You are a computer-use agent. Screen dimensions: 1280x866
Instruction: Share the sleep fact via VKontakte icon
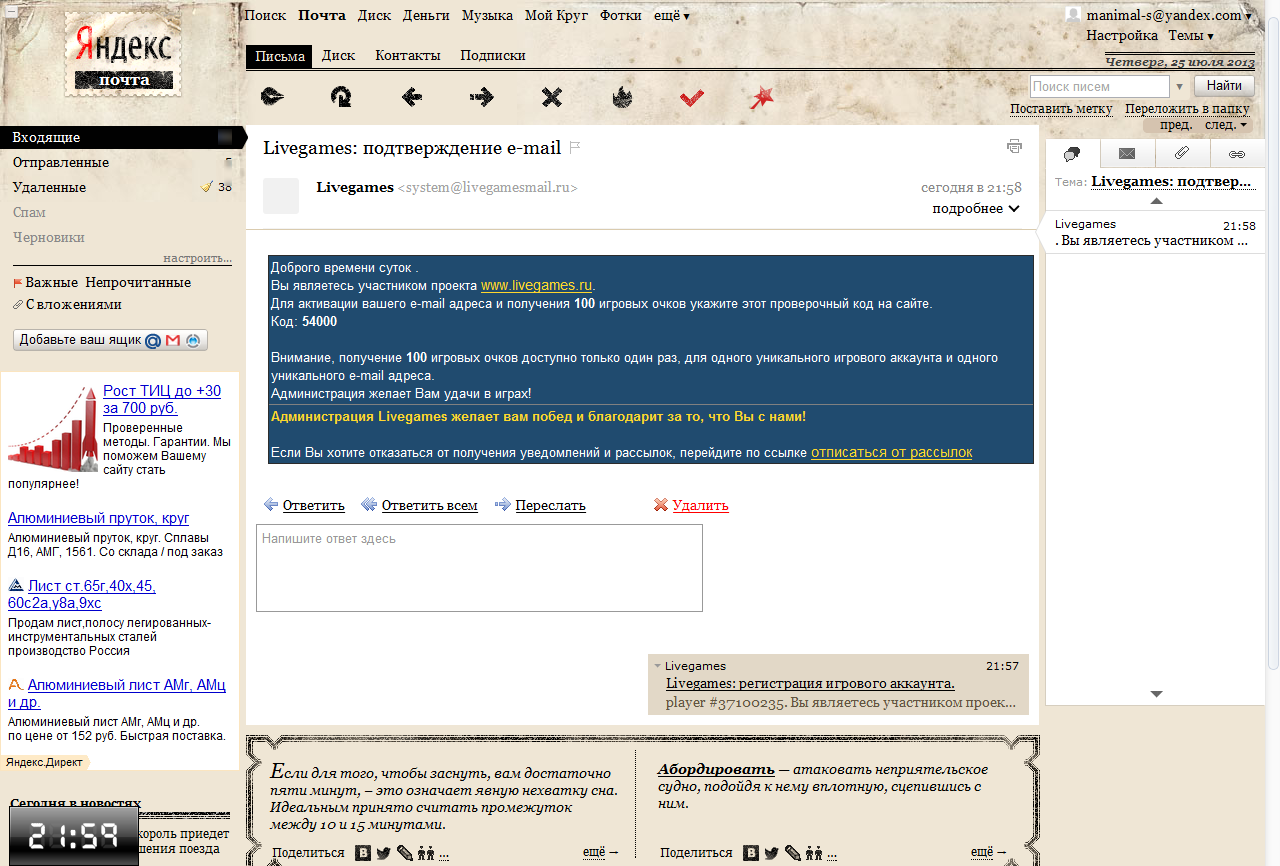[363, 853]
